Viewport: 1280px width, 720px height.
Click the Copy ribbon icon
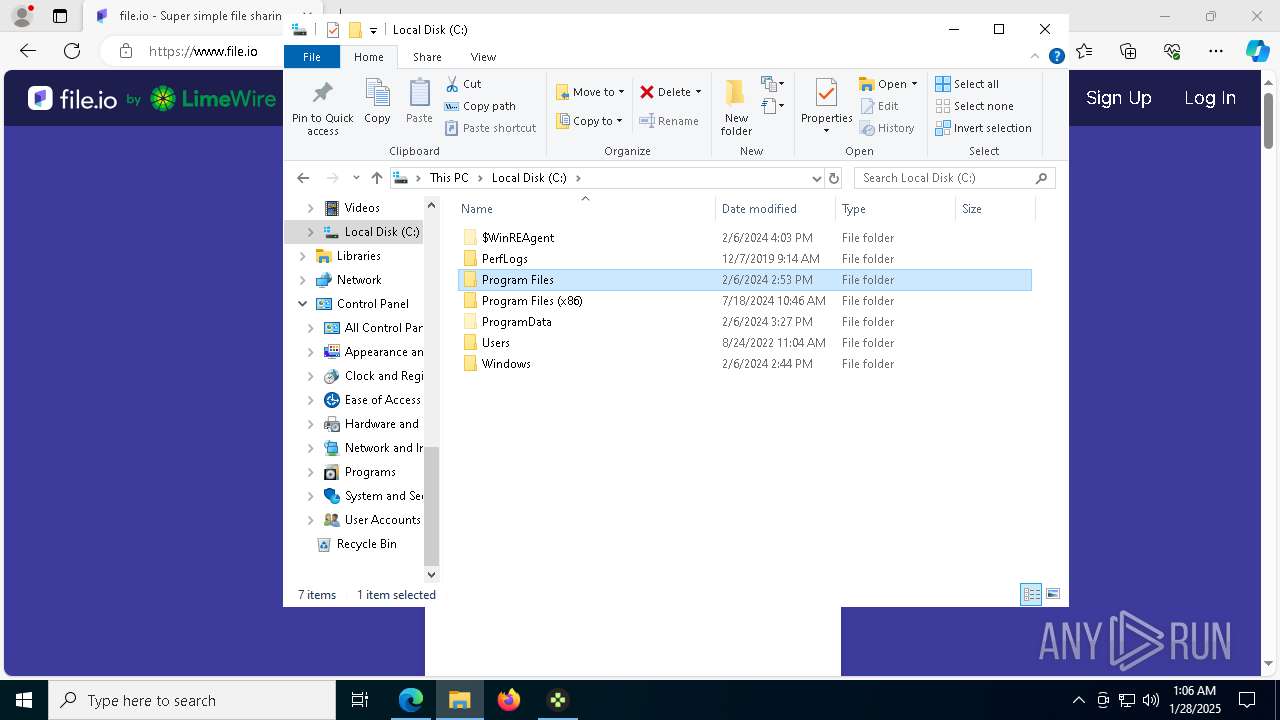(x=377, y=101)
